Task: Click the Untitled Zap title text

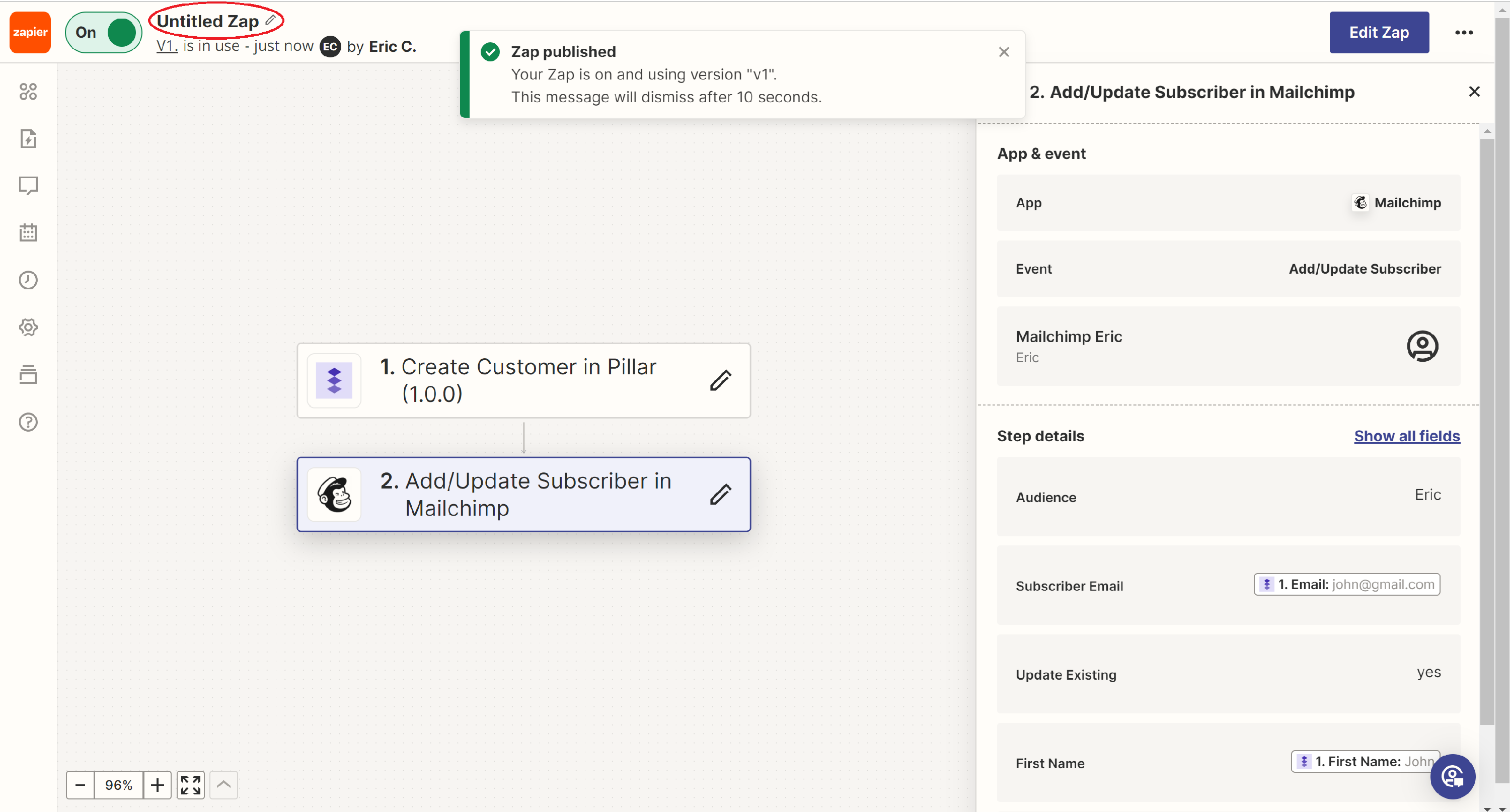Action: (207, 21)
